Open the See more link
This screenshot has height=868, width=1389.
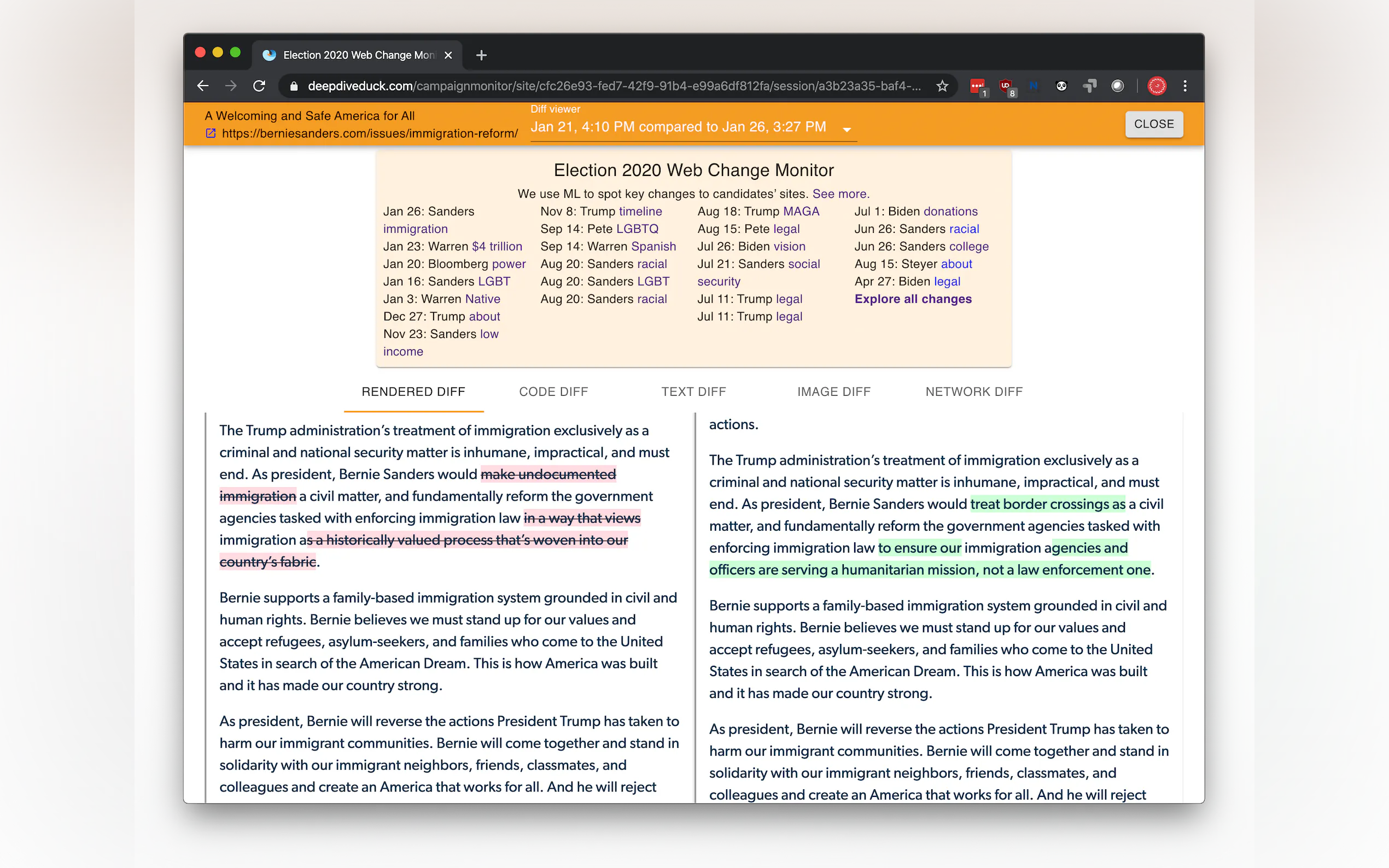pyautogui.click(x=840, y=194)
